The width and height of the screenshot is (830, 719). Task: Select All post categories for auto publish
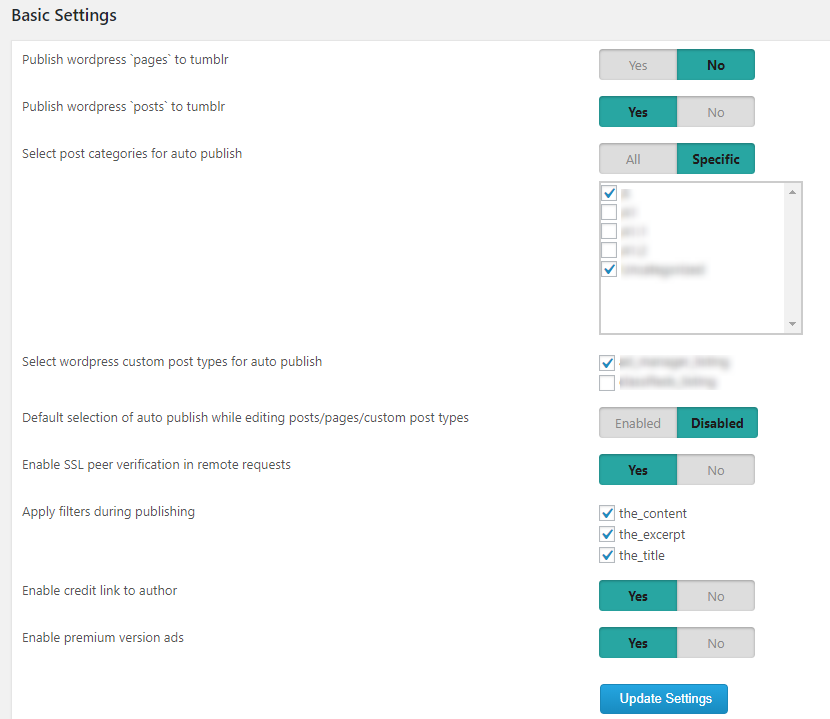tap(637, 158)
